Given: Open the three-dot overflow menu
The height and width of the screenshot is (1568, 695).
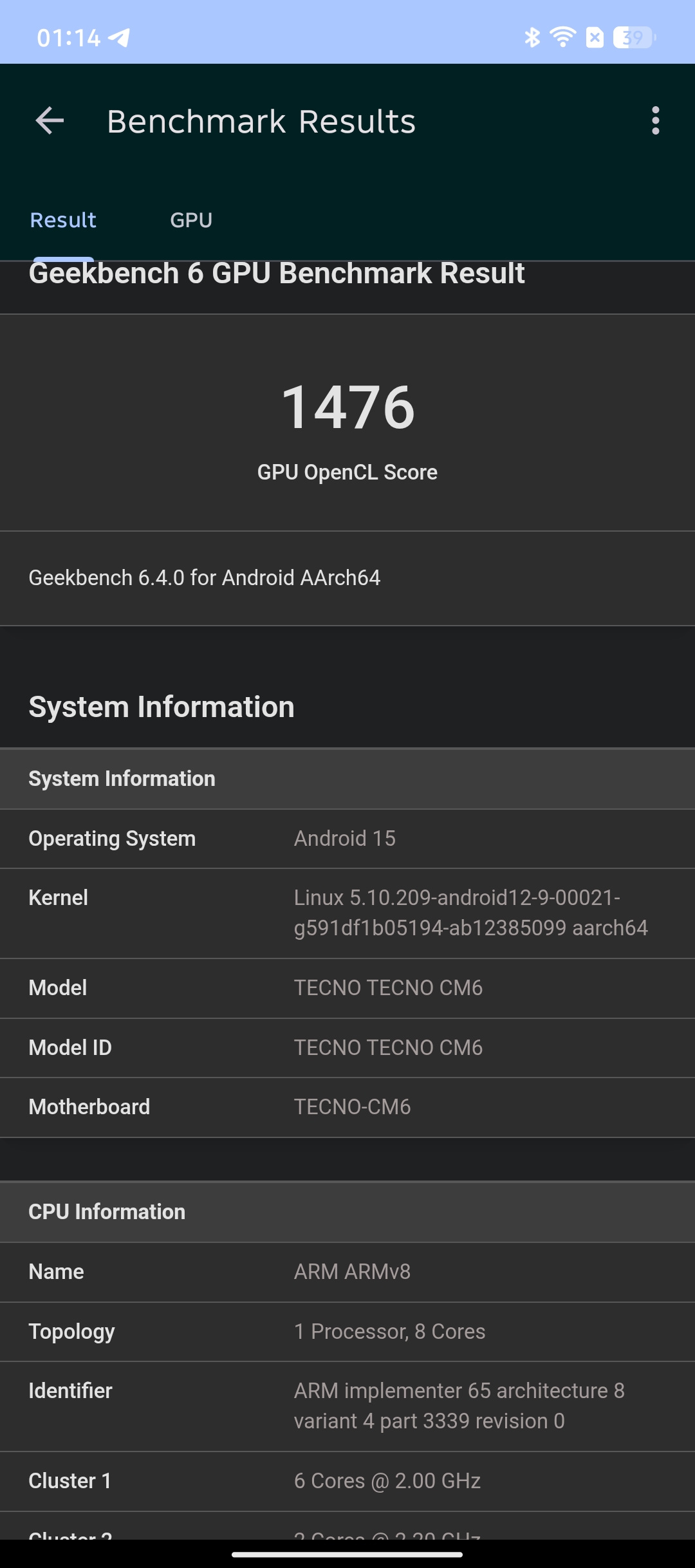Looking at the screenshot, I should click(655, 121).
